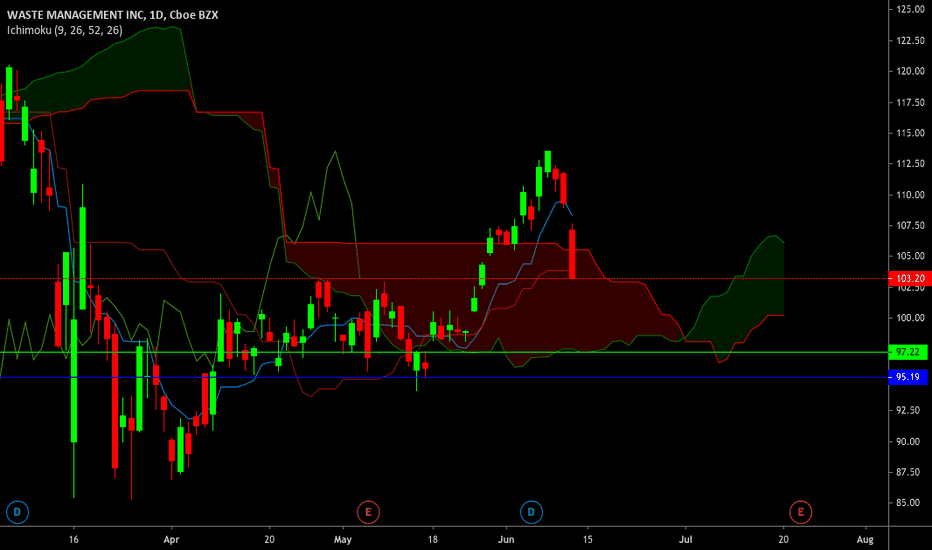Click the 120.00 price axis value

pyautogui.click(x=910, y=71)
